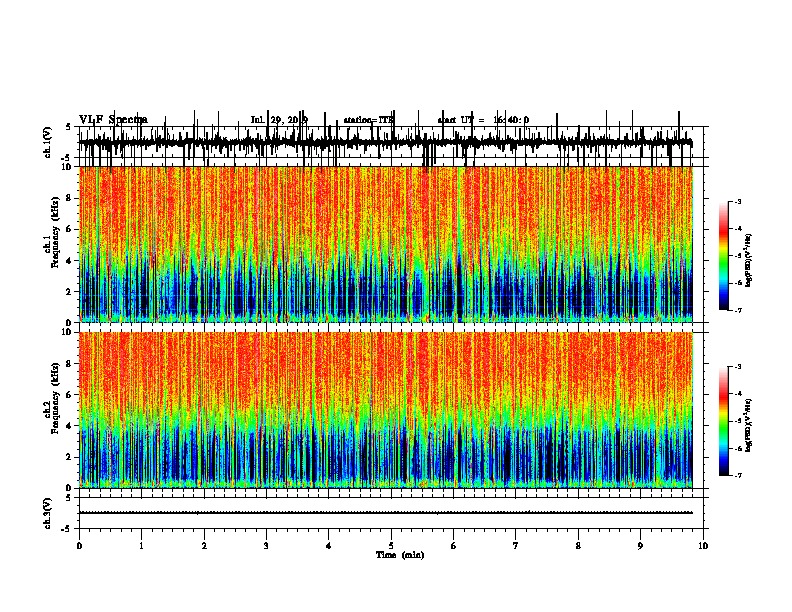Click ch.3 voltage tick label '5'
792x612 pixels.
tap(68, 498)
